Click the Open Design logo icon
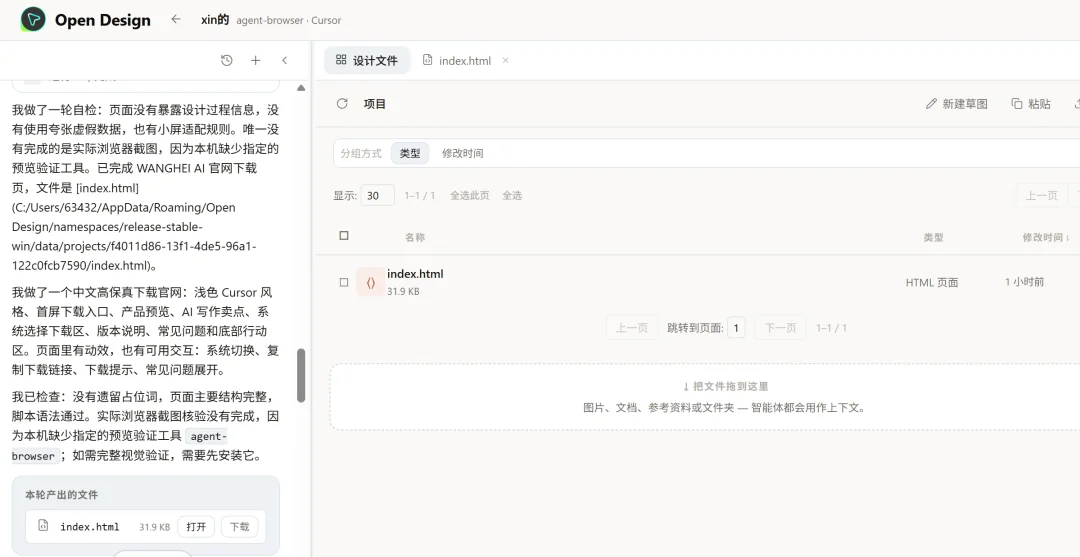Image resolution: width=1080 pixels, height=557 pixels. 33,19
